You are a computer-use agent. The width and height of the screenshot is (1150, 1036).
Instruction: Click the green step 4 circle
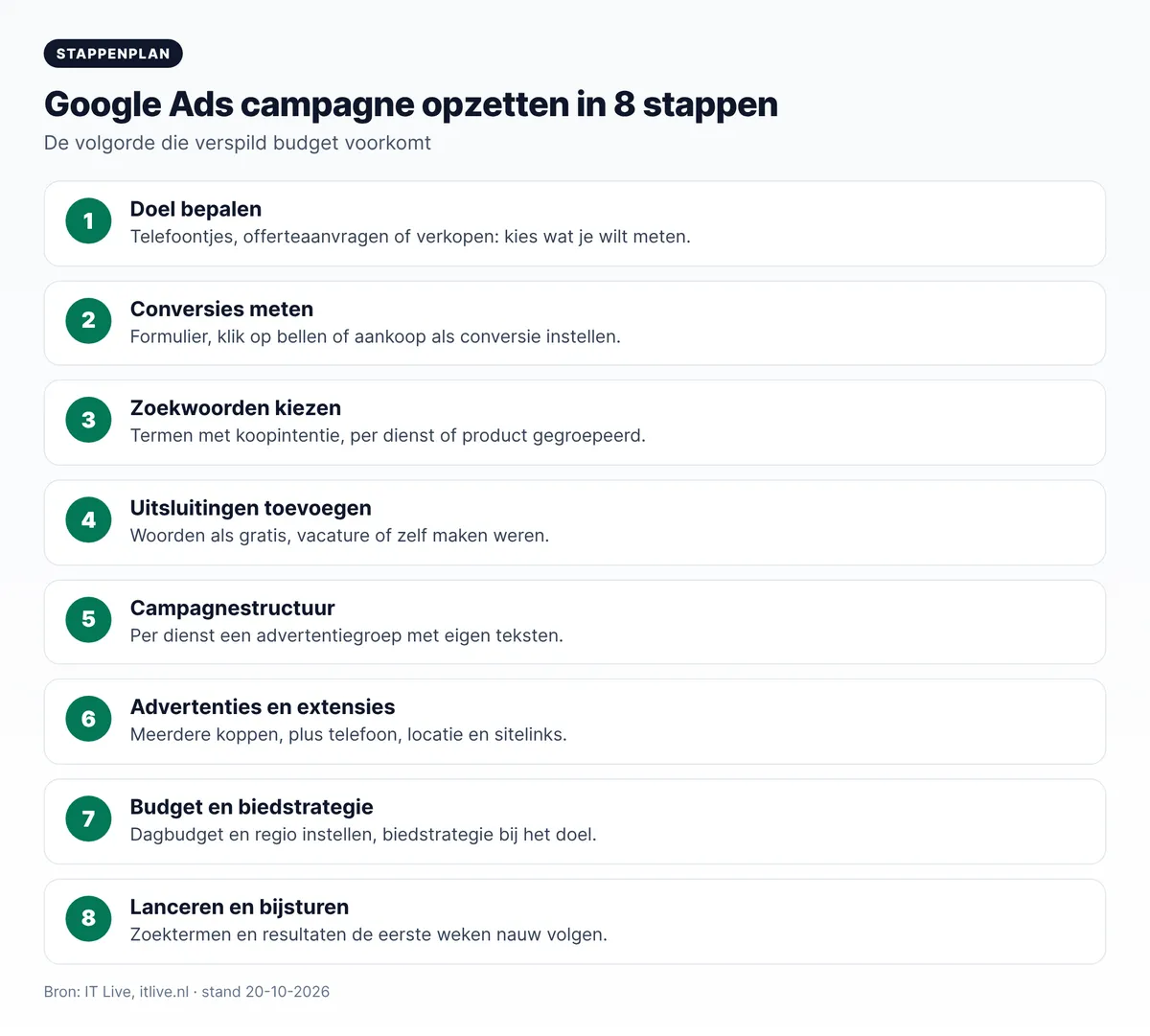[89, 519]
